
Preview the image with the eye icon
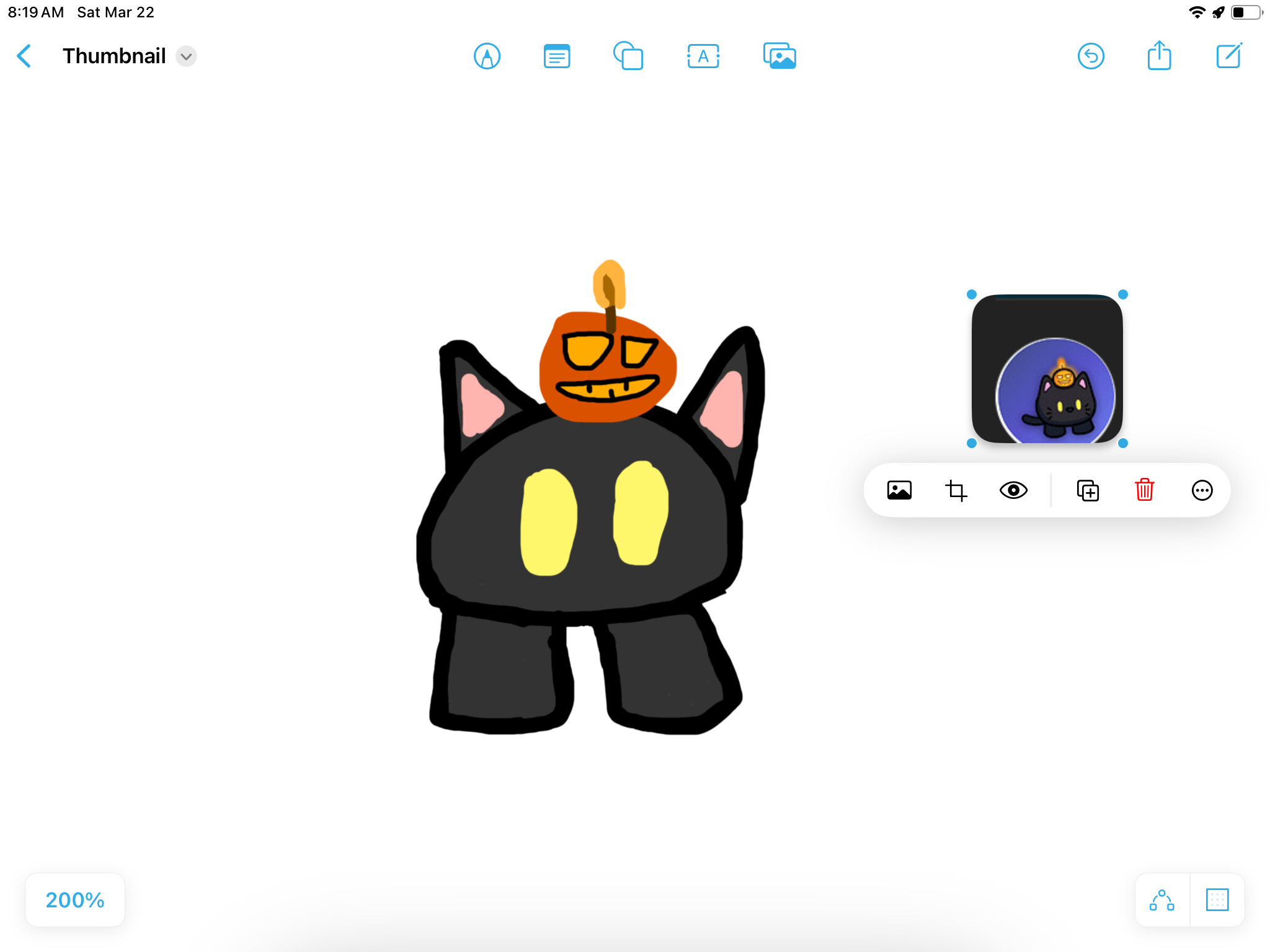point(1013,490)
